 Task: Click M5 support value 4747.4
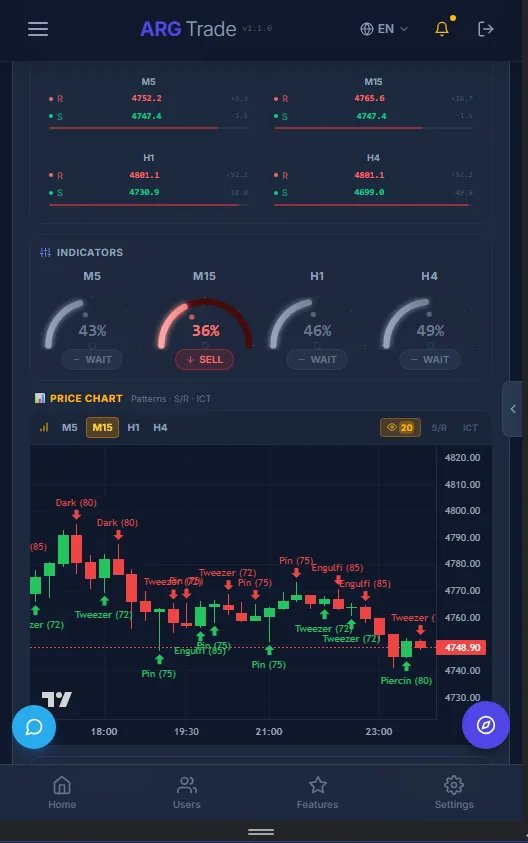pyautogui.click(x=147, y=116)
